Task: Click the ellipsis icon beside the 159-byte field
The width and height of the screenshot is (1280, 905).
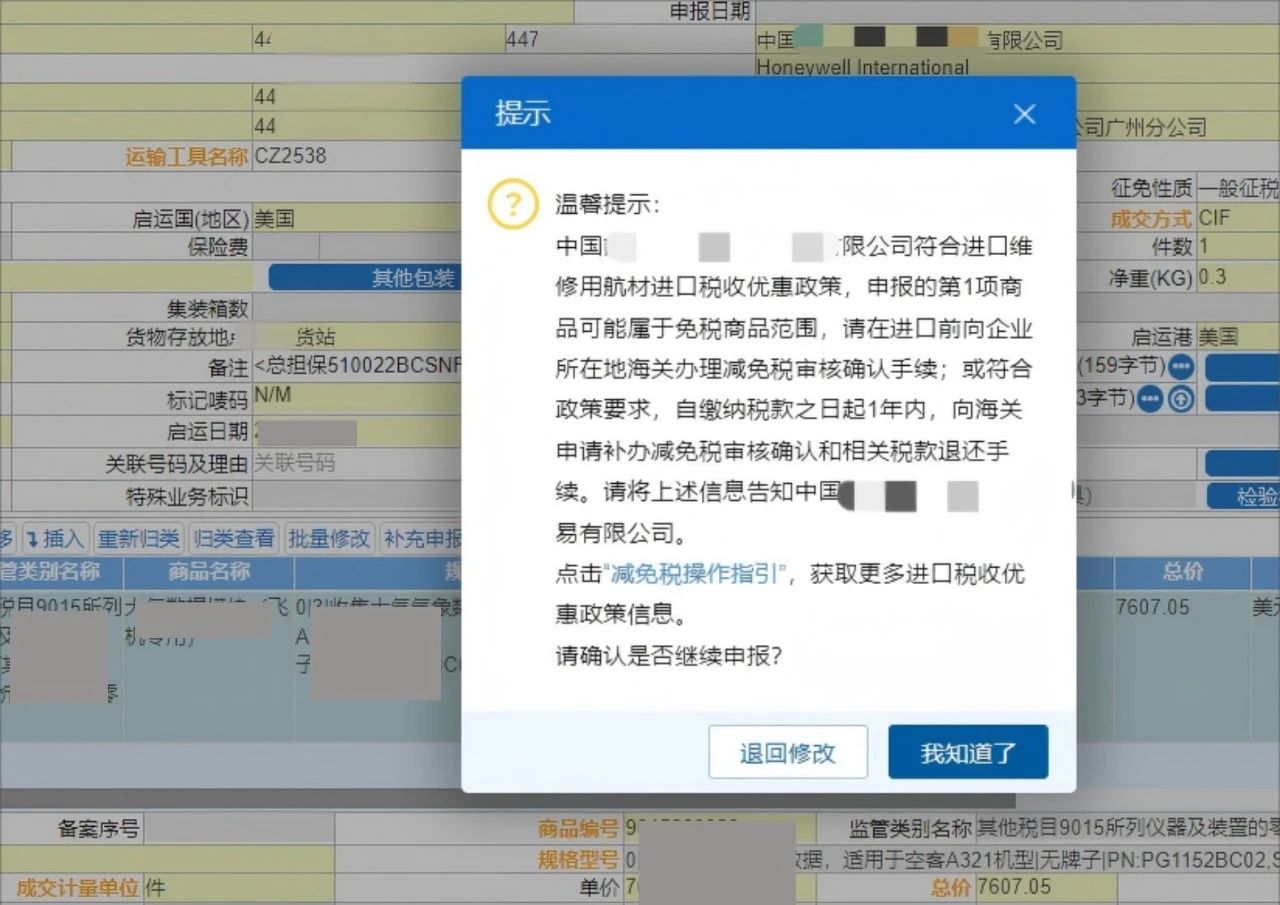Action: tap(1181, 366)
